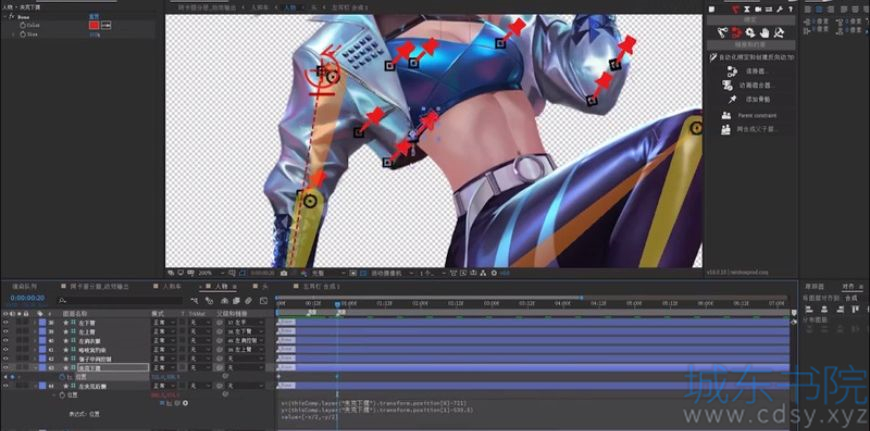Open track matte dropdown for layer 42
This screenshot has height=431, width=870.
pos(199,359)
